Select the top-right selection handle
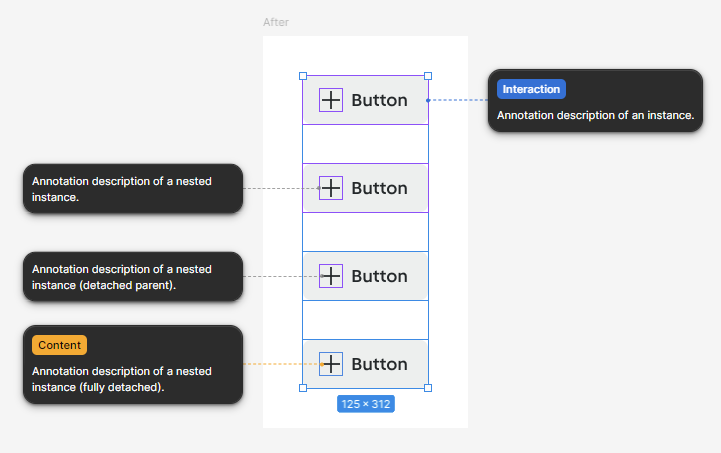 click(x=428, y=76)
